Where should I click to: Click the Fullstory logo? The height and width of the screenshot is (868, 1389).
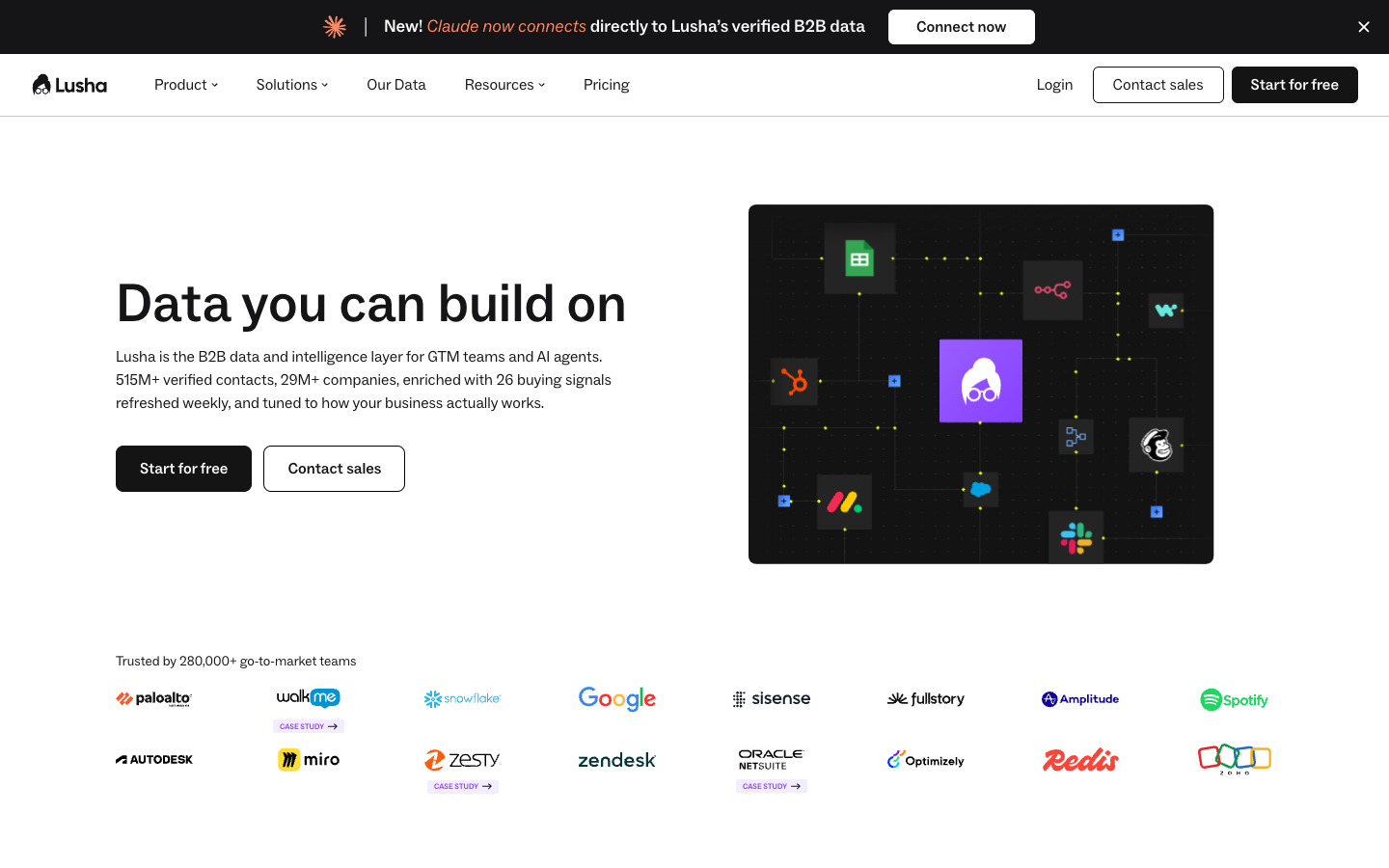(x=926, y=699)
